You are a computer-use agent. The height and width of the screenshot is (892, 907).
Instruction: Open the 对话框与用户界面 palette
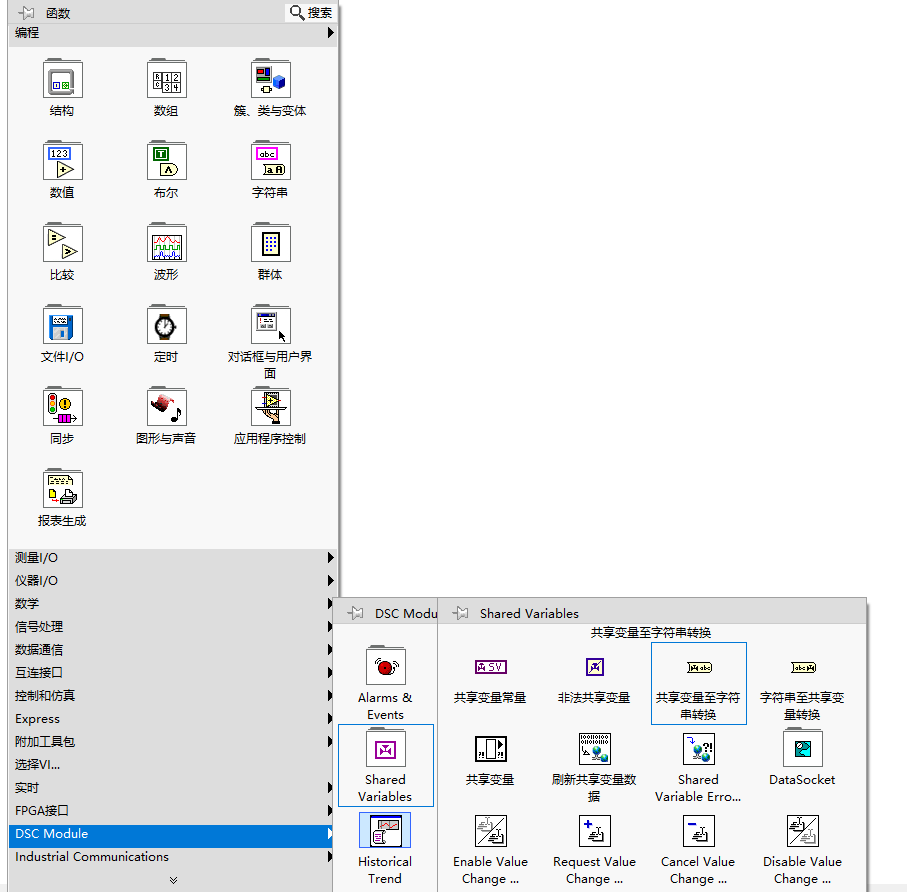tap(271, 326)
